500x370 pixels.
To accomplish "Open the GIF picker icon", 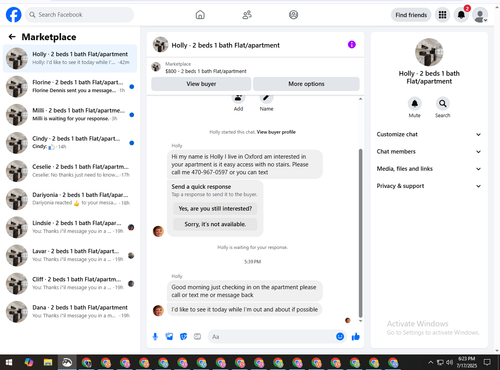I will click(x=197, y=337).
